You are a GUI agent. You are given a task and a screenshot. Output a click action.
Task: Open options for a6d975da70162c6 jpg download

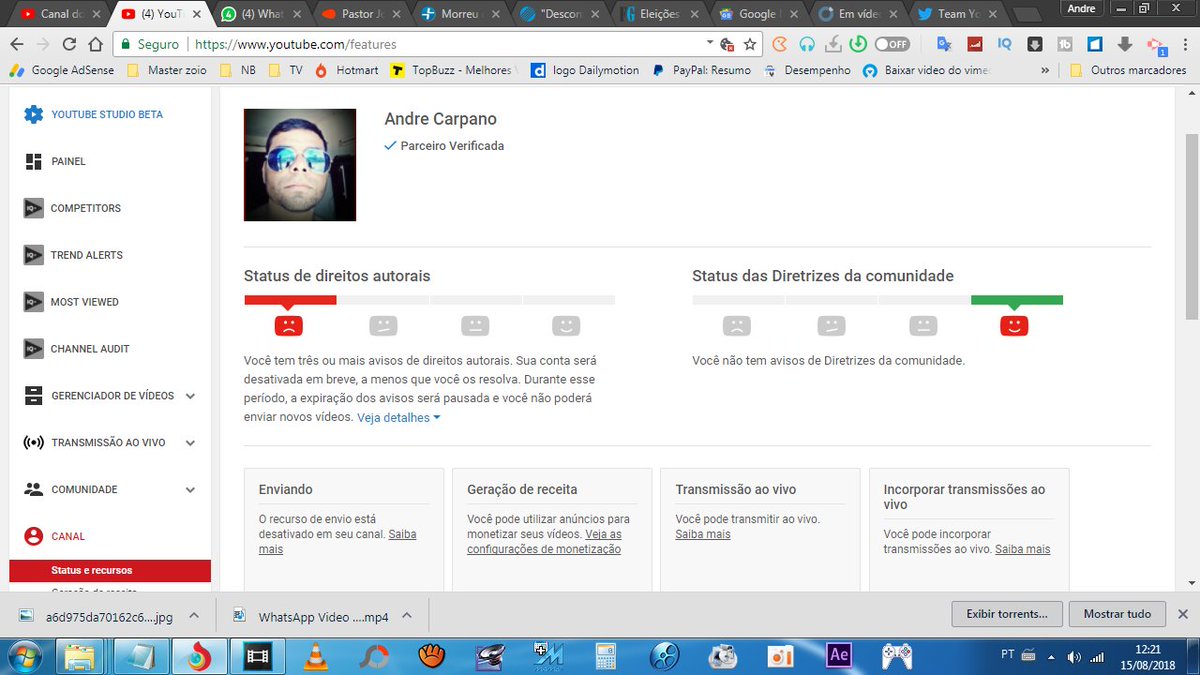(194, 616)
